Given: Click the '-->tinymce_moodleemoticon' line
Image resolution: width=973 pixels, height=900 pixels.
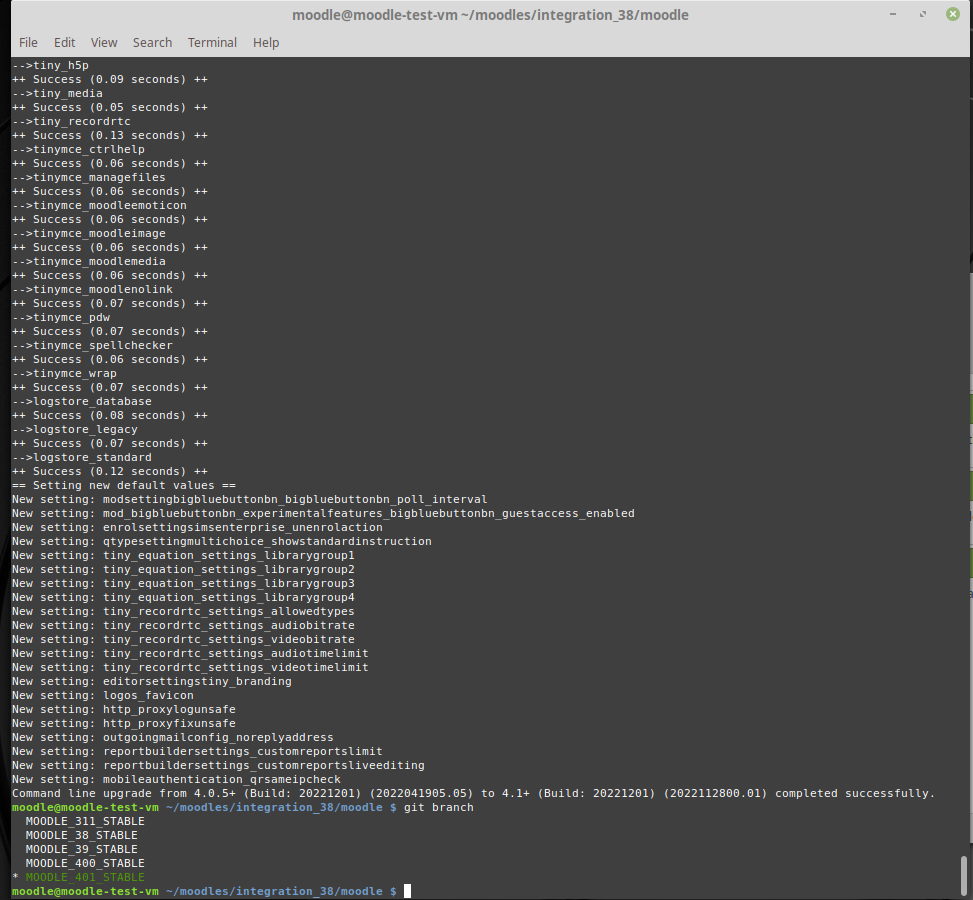Looking at the screenshot, I should pyautogui.click(x=99, y=205).
